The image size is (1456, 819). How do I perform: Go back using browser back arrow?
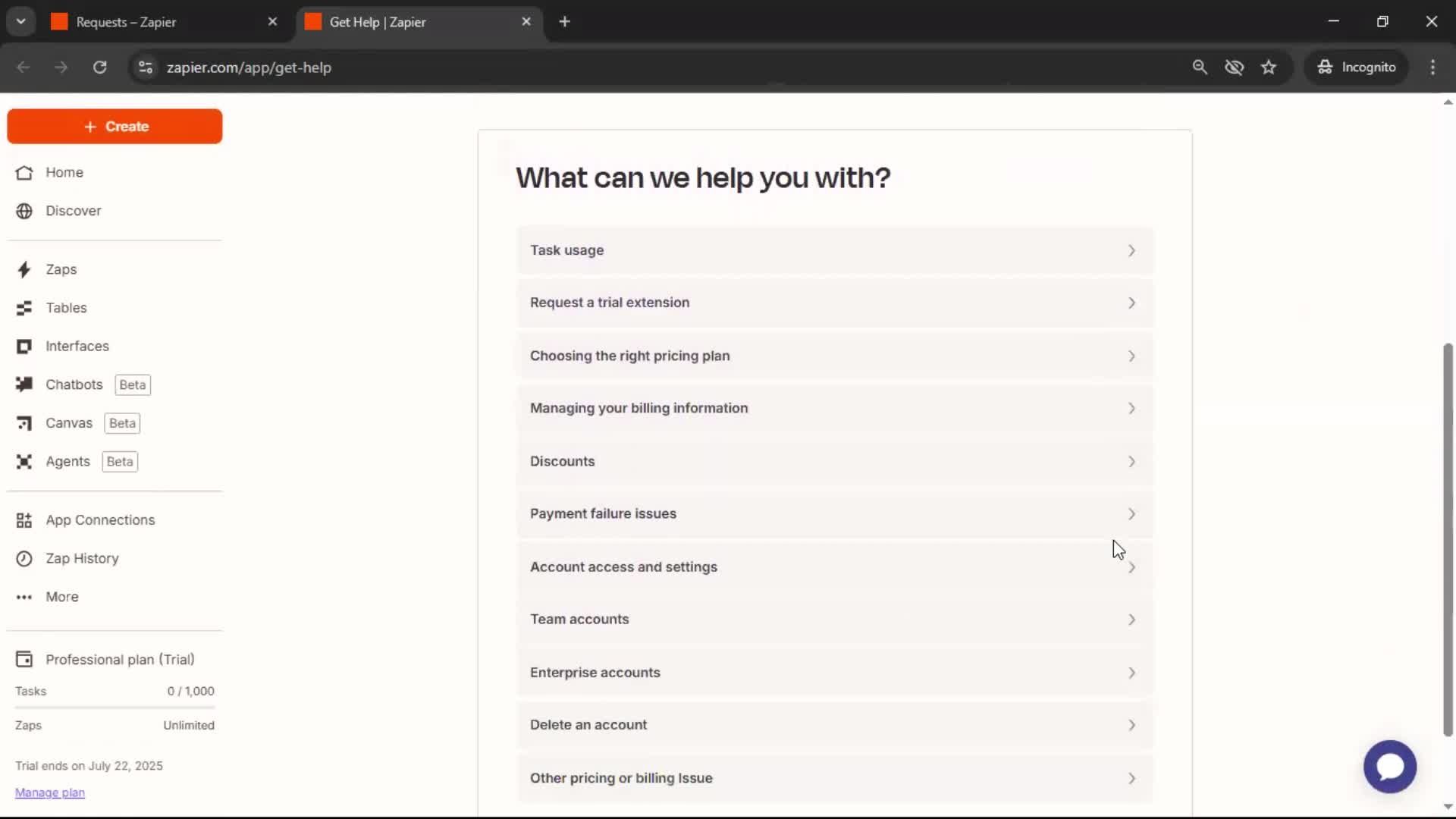point(24,67)
